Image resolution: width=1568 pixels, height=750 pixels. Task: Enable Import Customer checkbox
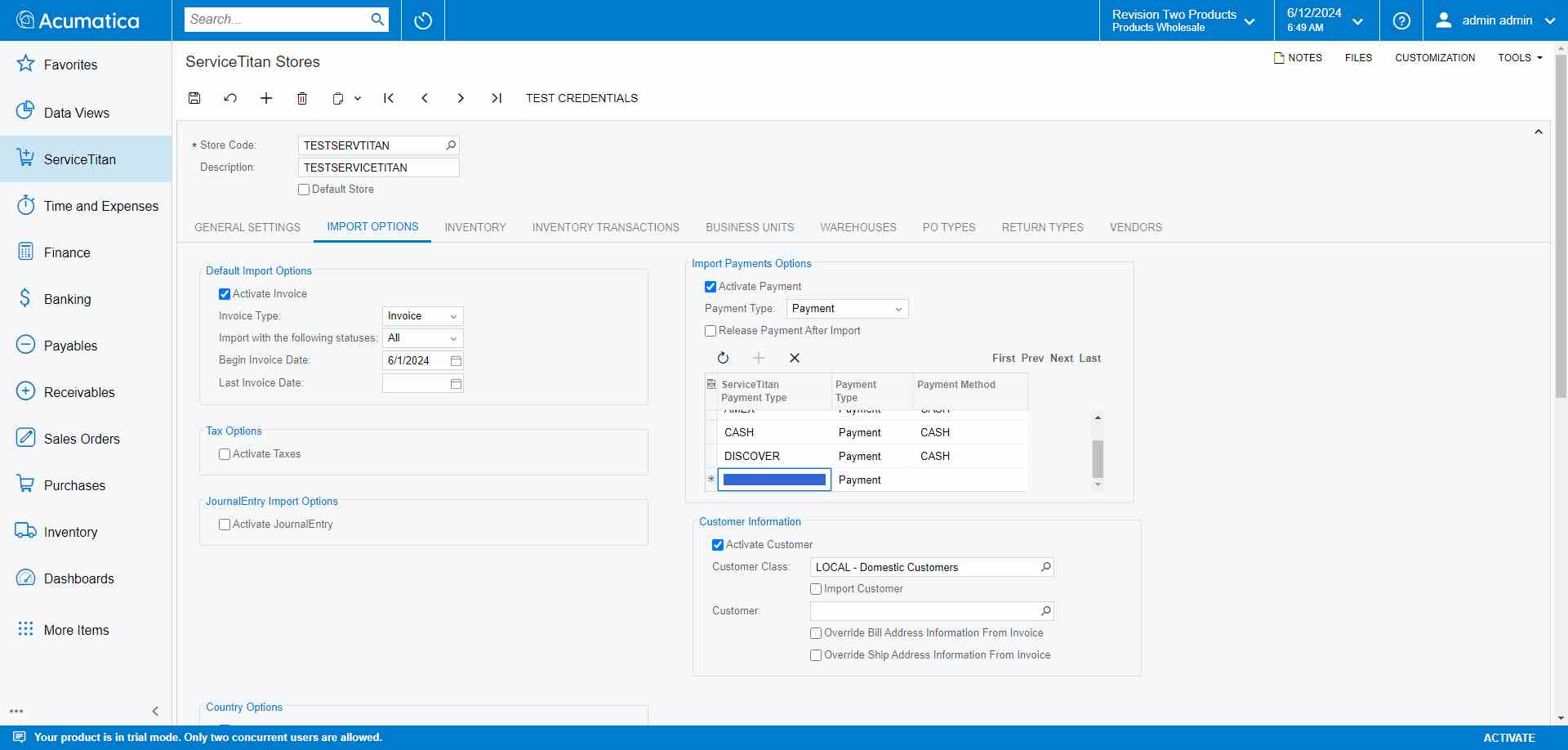816,589
